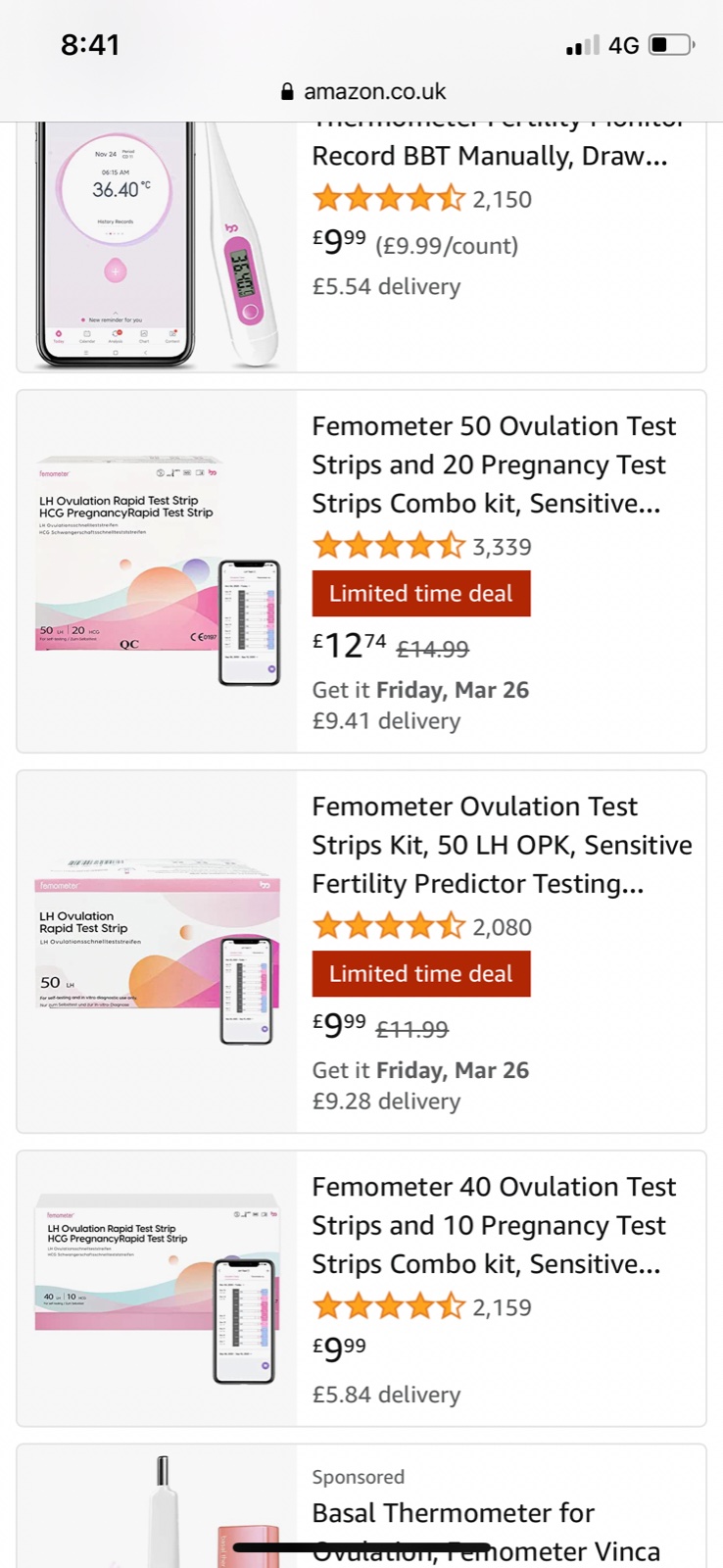Click star rating of the BBT thermometer

tap(388, 199)
